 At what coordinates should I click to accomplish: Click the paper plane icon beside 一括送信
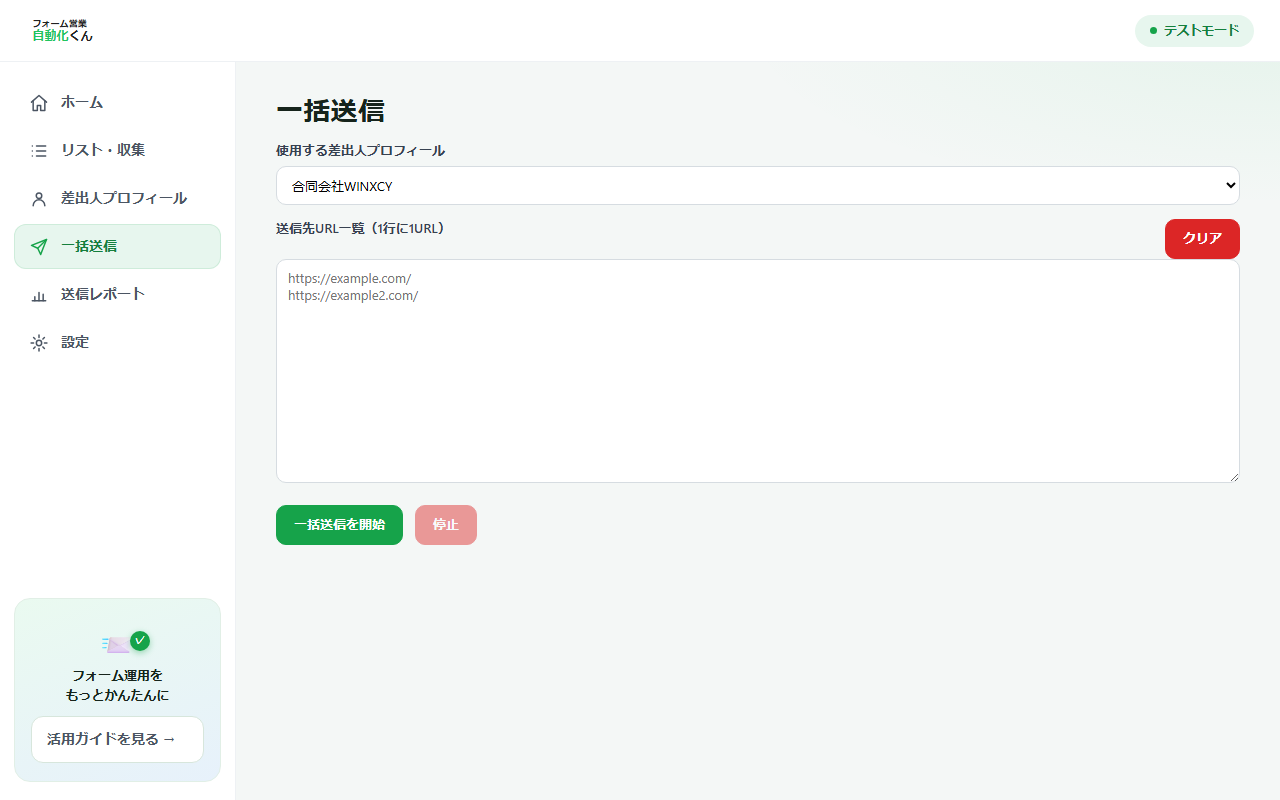[x=39, y=247]
